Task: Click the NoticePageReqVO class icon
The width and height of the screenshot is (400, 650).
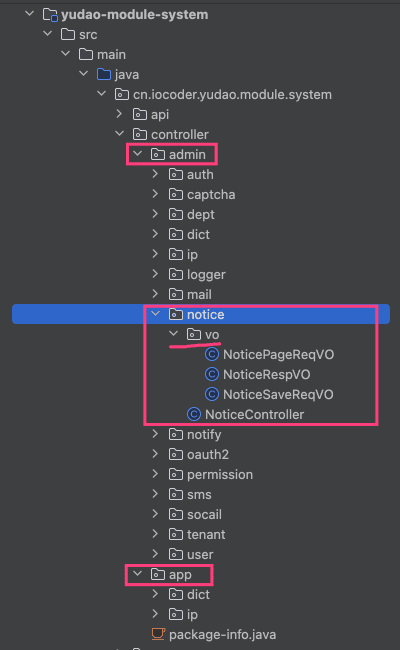Action: click(x=212, y=354)
